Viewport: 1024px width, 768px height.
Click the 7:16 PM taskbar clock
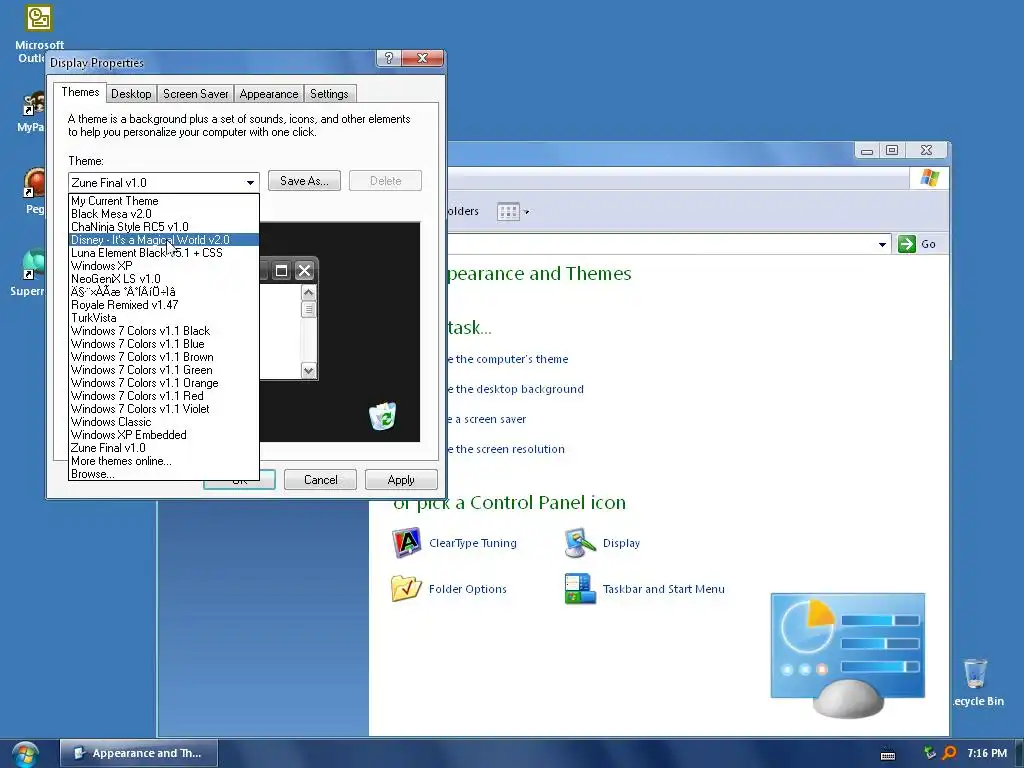[x=987, y=753]
